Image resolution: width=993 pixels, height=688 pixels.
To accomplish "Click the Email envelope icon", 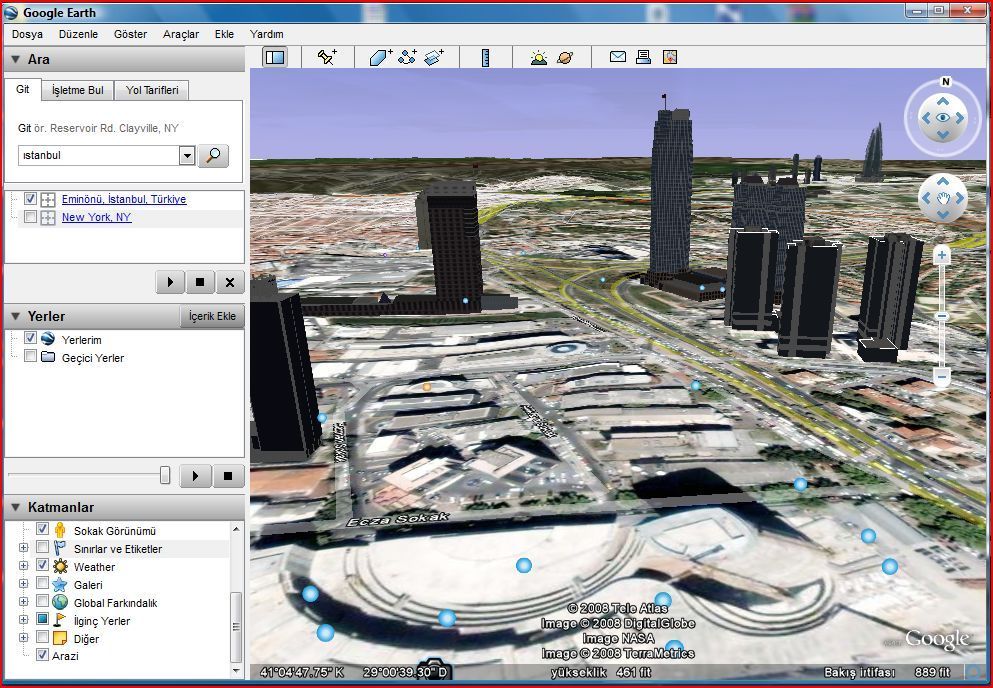I will (x=618, y=57).
